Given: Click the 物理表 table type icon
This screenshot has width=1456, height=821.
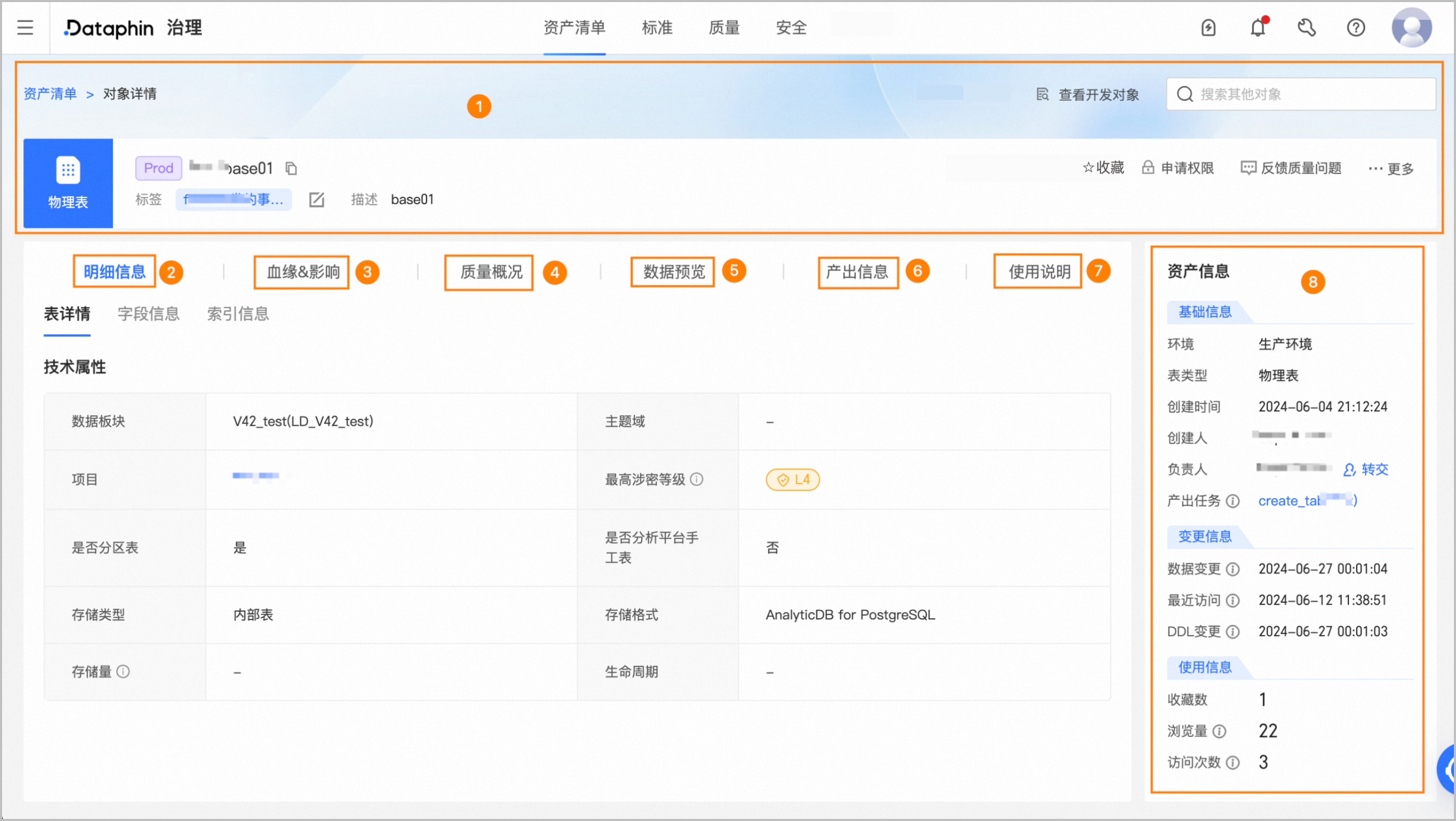Looking at the screenshot, I should pyautogui.click(x=68, y=183).
